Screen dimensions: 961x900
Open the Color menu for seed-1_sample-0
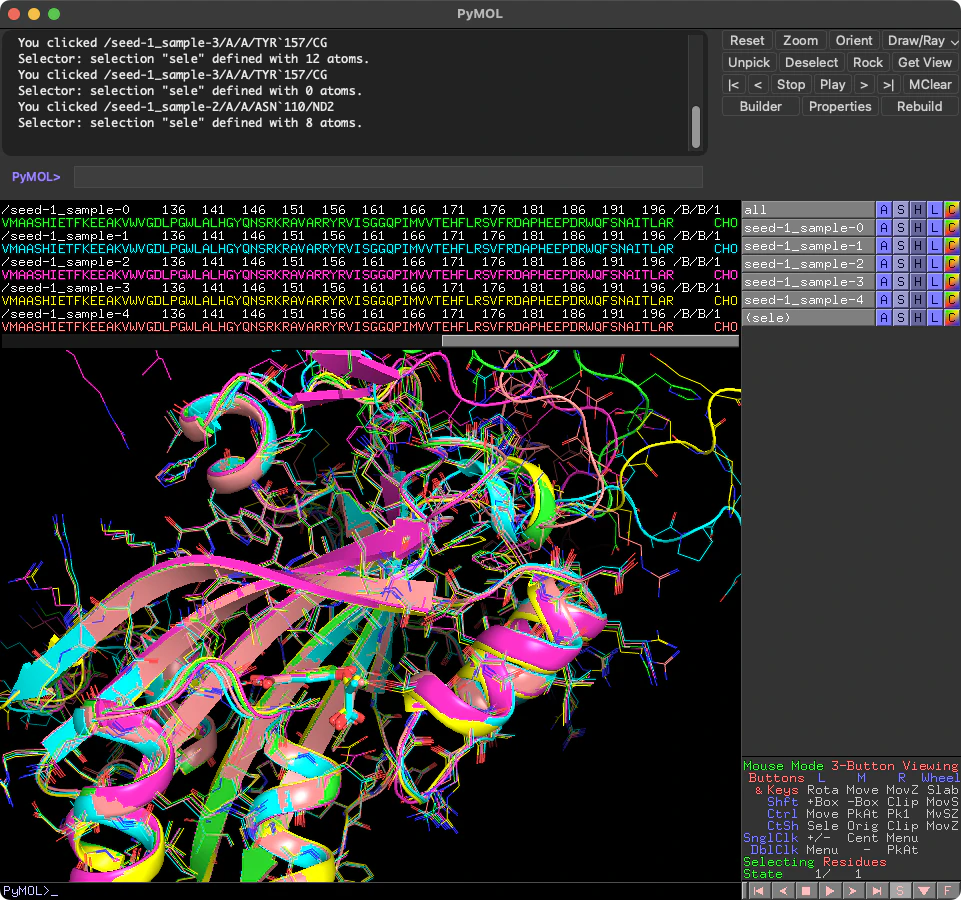[951, 227]
